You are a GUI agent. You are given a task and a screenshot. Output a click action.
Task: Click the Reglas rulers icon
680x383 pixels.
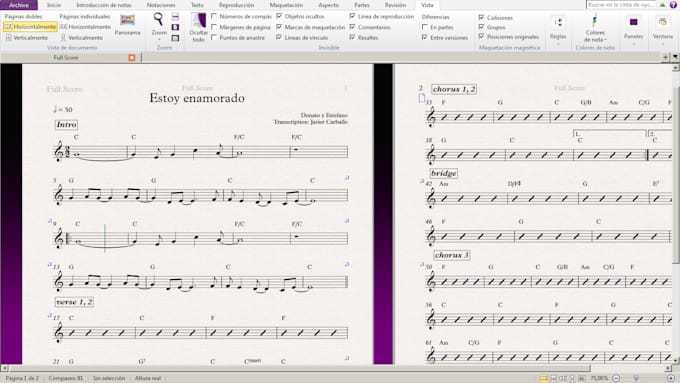tap(558, 23)
